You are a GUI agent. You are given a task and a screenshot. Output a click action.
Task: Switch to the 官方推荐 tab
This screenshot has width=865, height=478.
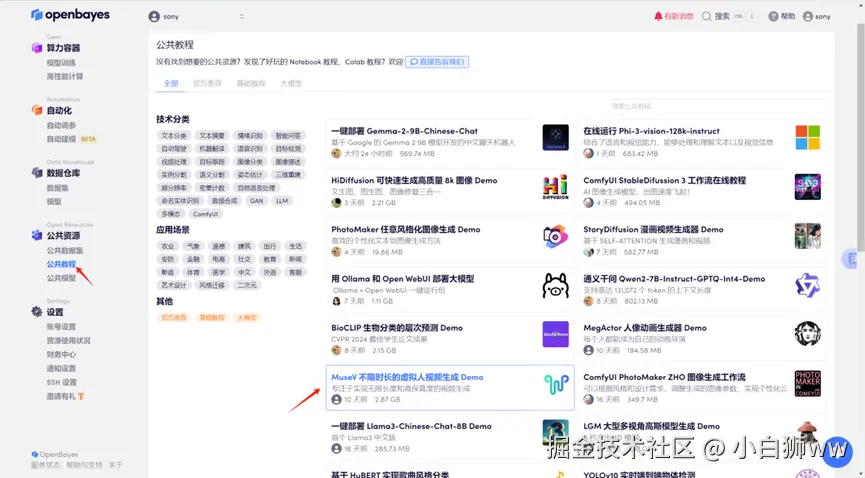[x=207, y=84]
